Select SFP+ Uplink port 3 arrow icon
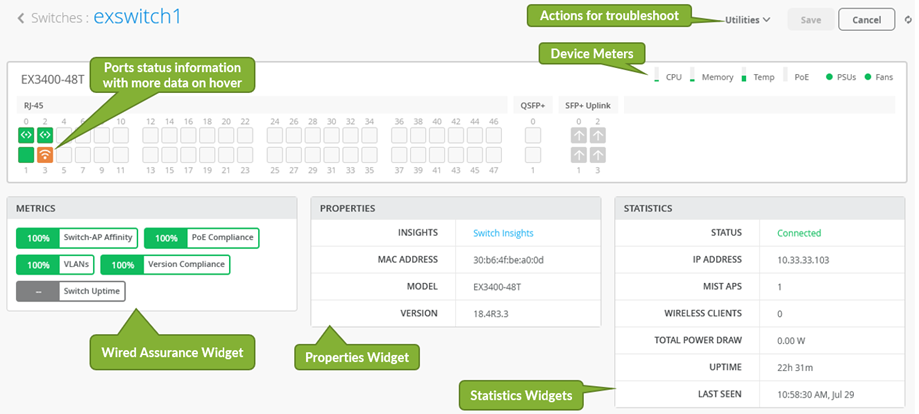 tap(597, 155)
